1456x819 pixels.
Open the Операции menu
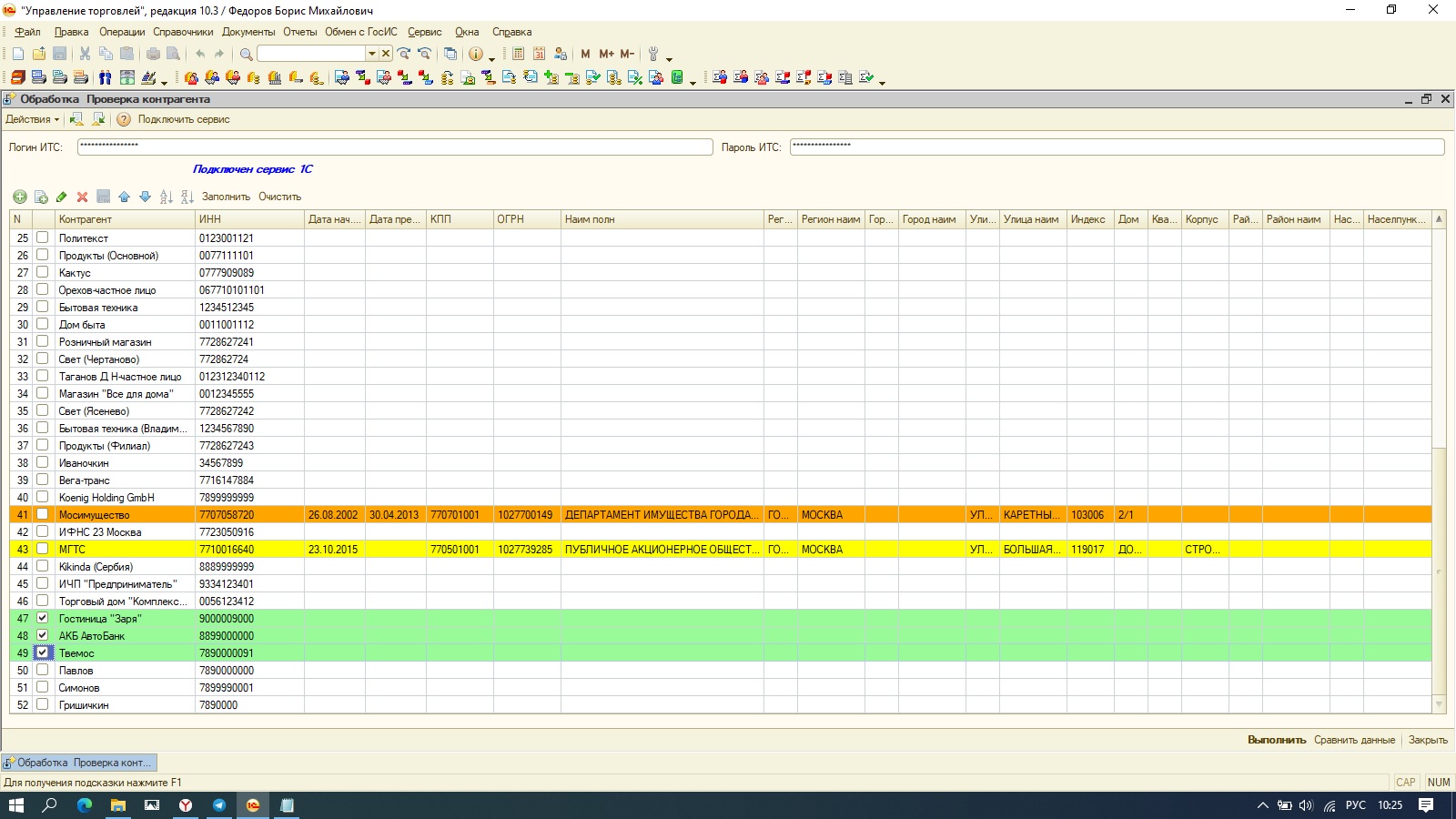122,32
